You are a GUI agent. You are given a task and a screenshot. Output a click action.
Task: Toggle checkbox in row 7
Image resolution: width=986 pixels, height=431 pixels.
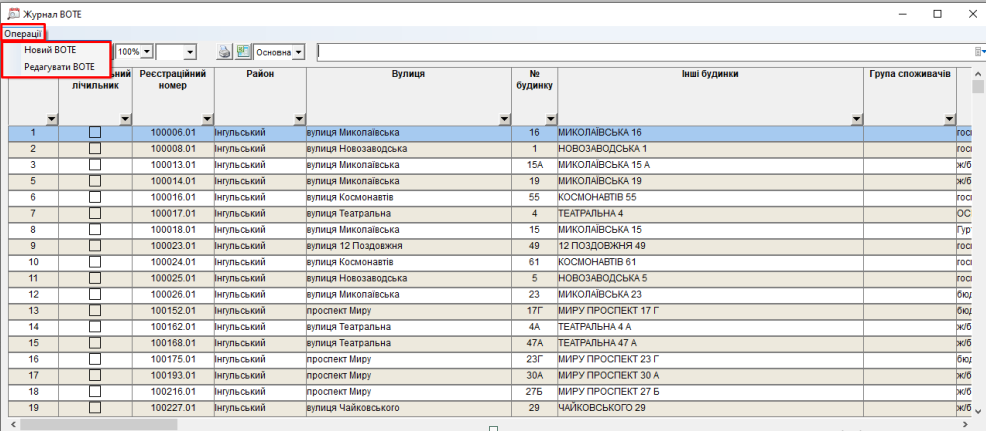click(95, 213)
